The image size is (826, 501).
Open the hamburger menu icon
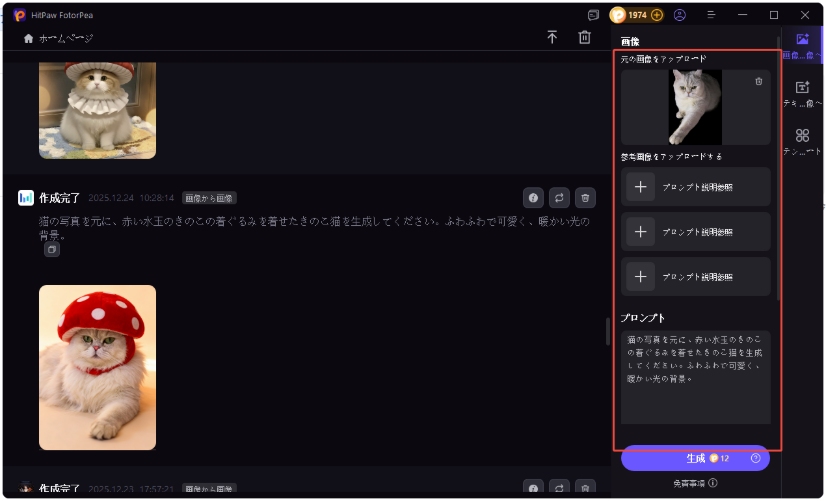[711, 15]
